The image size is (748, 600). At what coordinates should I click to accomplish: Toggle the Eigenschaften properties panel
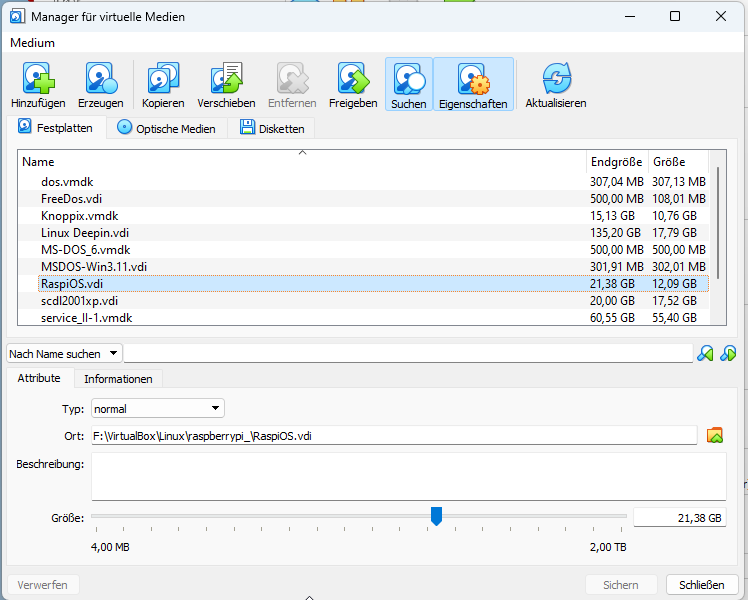tap(473, 84)
